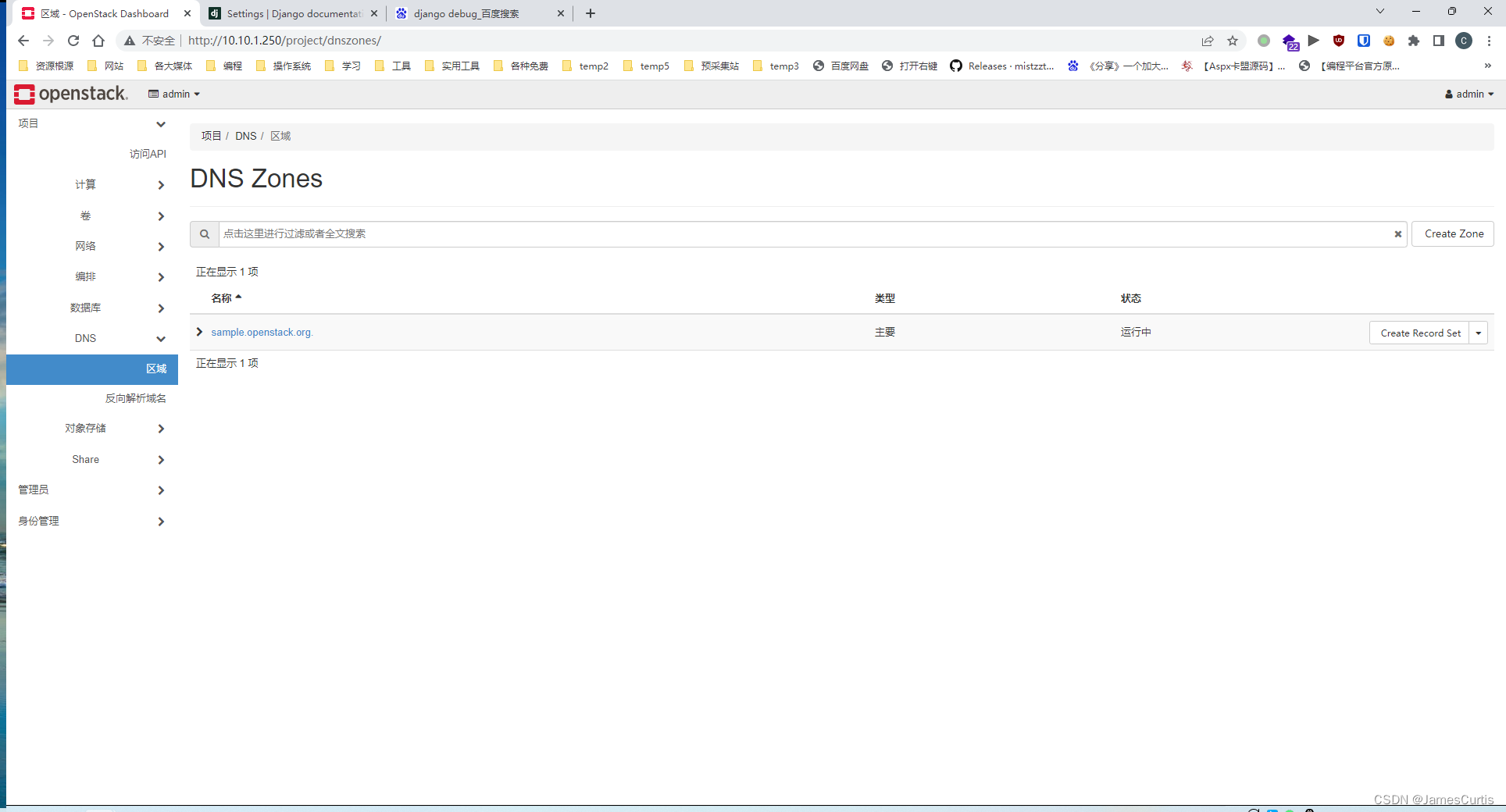Open the admin user menu dropdown
The image size is (1506, 812).
1469,94
